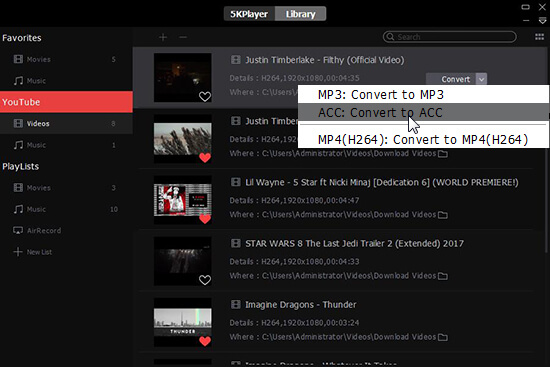
Task: Select title "Lil Wayne - 5 Star ft Nicki Minaj"
Action: 308,182
